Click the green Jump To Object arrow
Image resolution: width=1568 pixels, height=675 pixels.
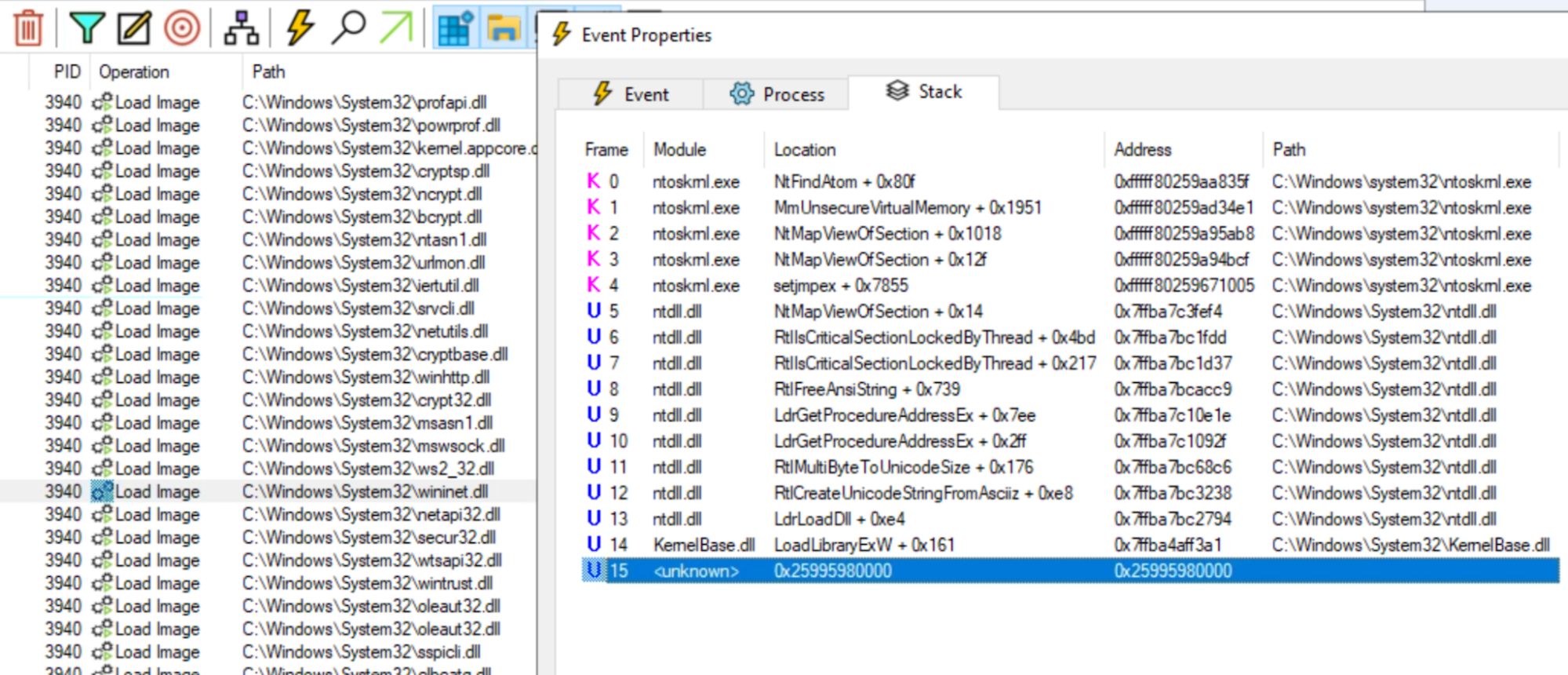tap(396, 28)
